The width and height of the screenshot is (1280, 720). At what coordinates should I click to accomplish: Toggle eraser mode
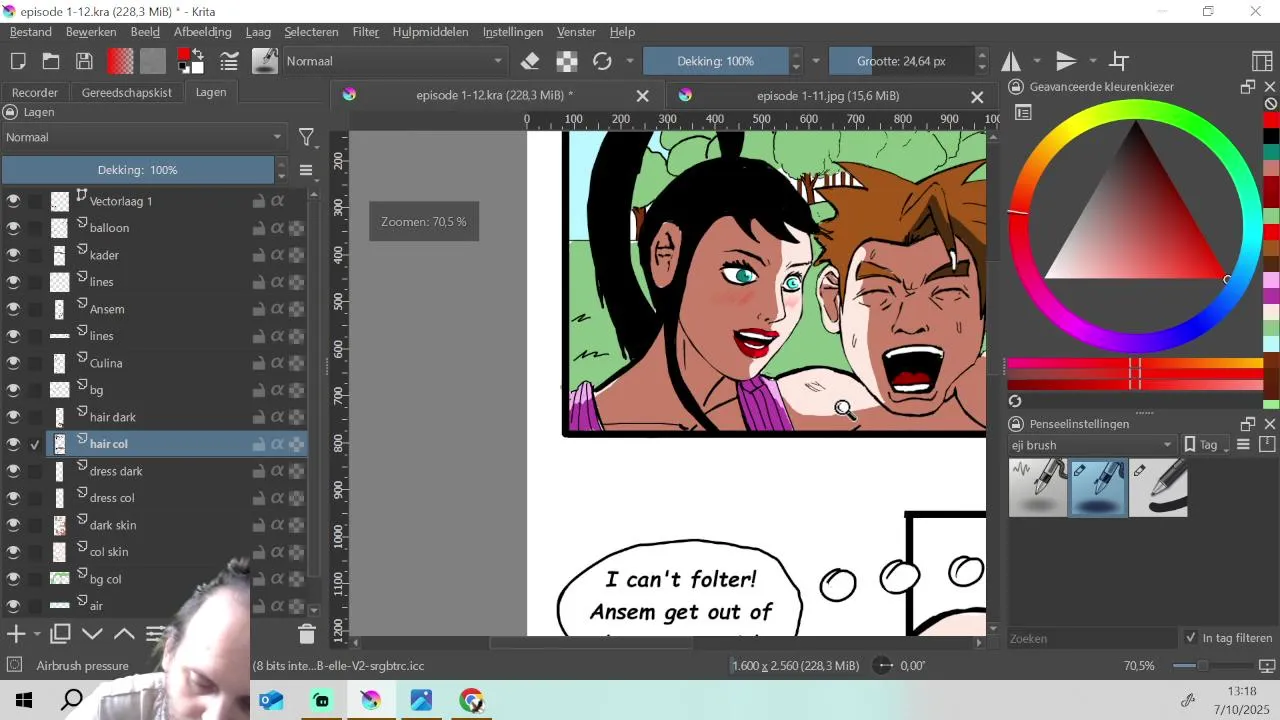(x=530, y=61)
